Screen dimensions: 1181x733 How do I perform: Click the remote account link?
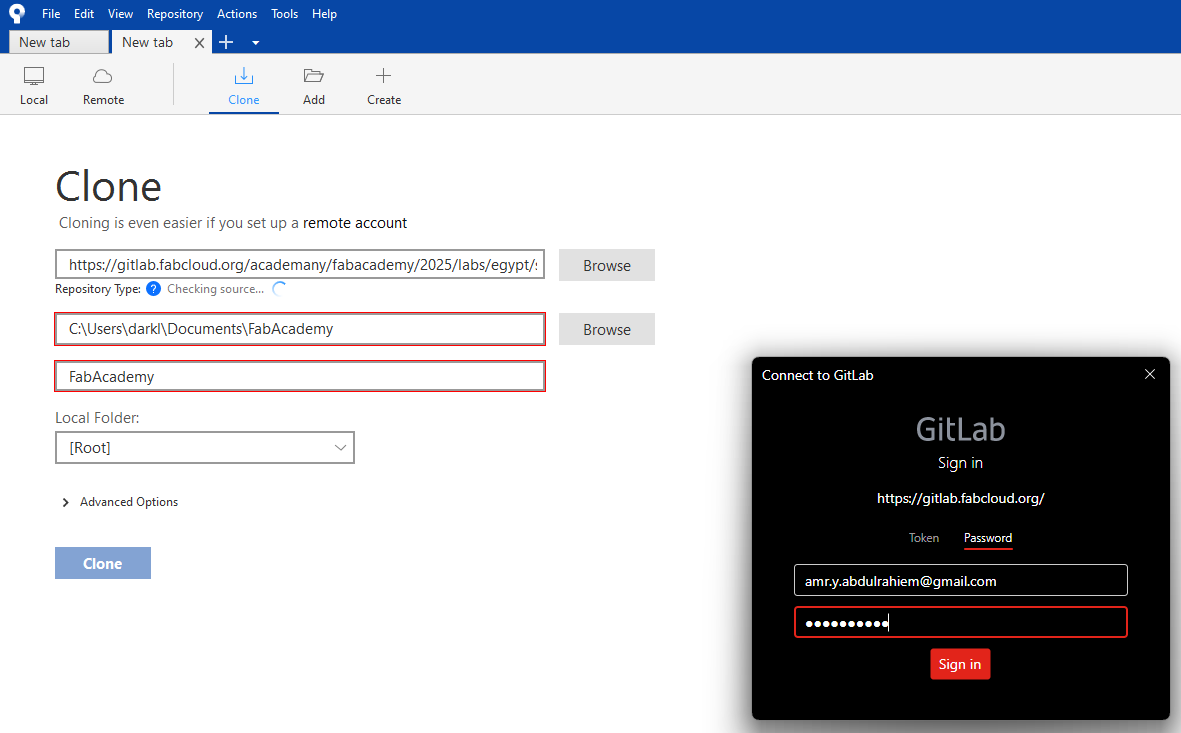[x=355, y=223]
